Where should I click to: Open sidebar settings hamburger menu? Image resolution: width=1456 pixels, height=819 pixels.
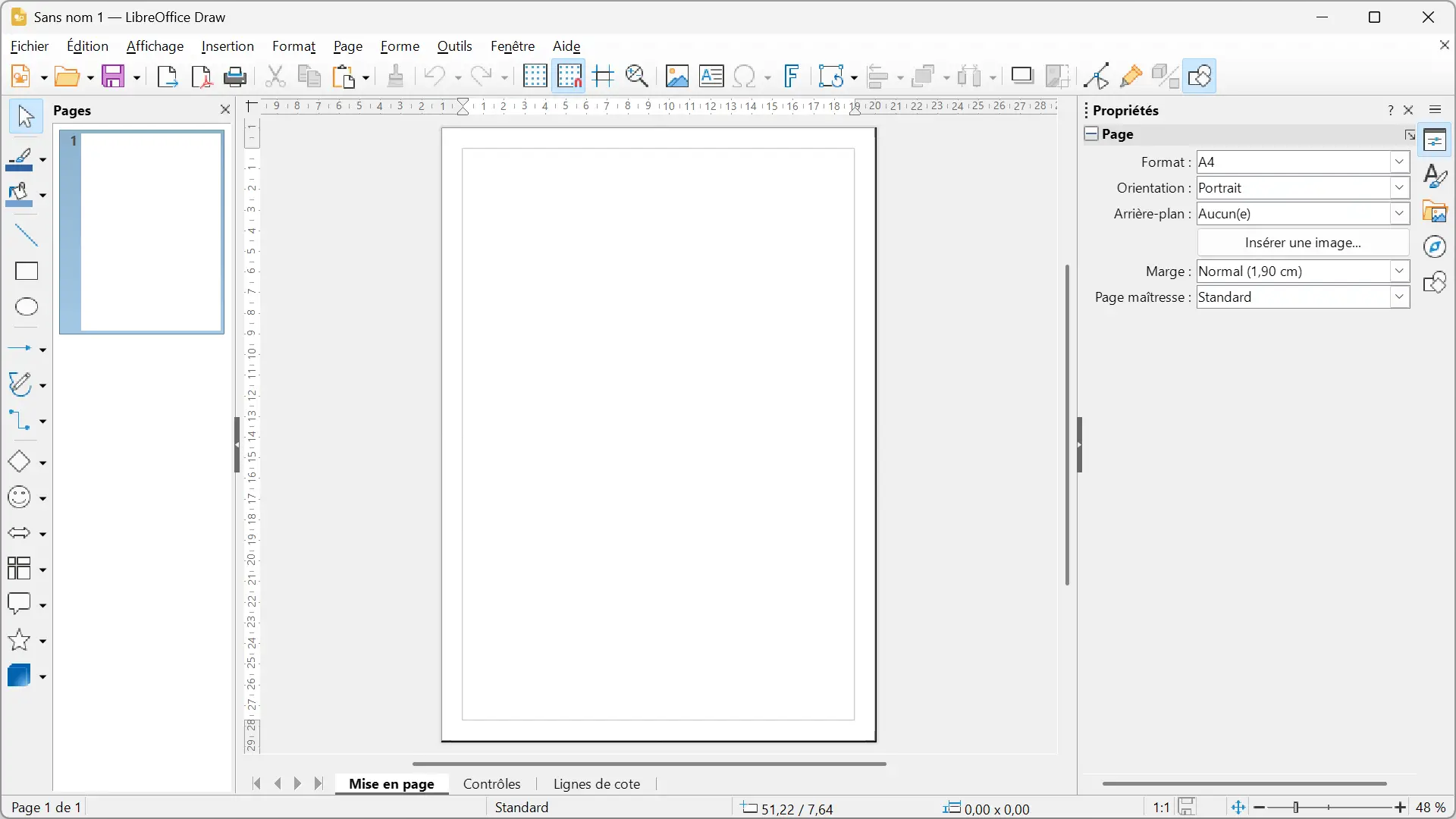(1435, 110)
